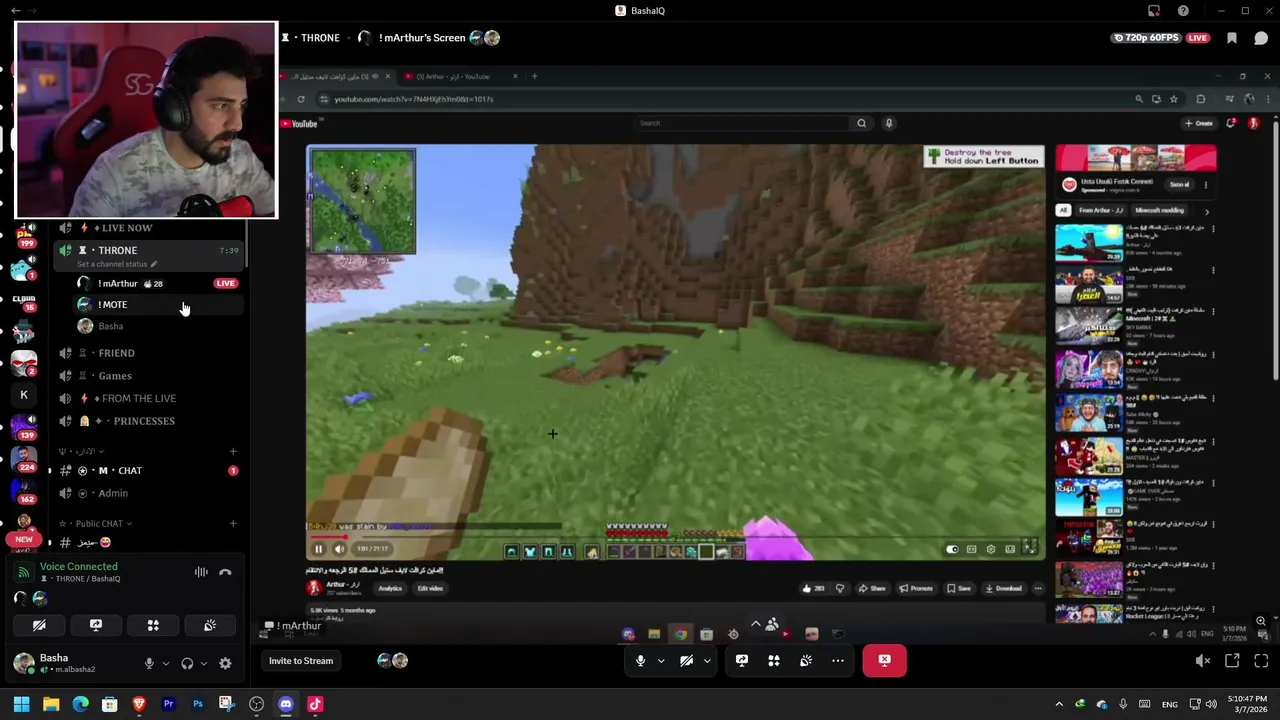
Task: Join the LIVE NOW voice channel
Action: pyautogui.click(x=148, y=228)
